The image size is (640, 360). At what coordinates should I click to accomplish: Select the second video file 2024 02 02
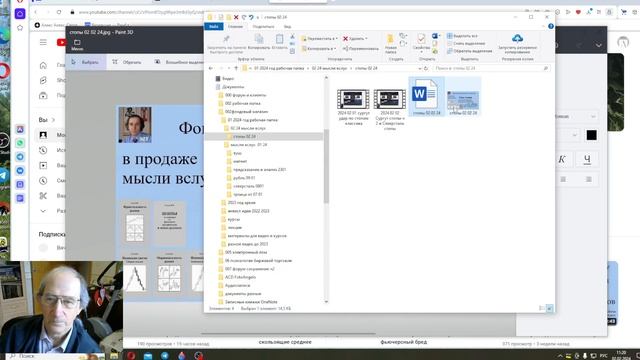click(389, 99)
